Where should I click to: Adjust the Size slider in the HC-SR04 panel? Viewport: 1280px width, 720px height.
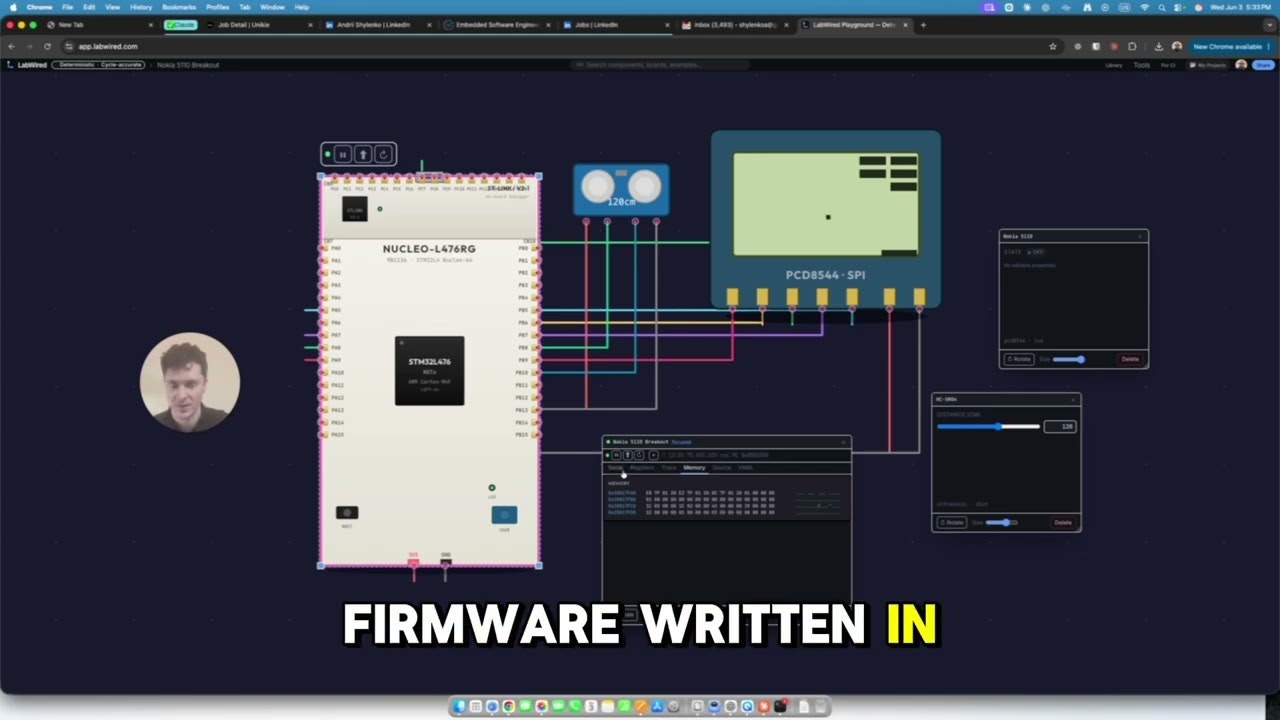[1001, 522]
